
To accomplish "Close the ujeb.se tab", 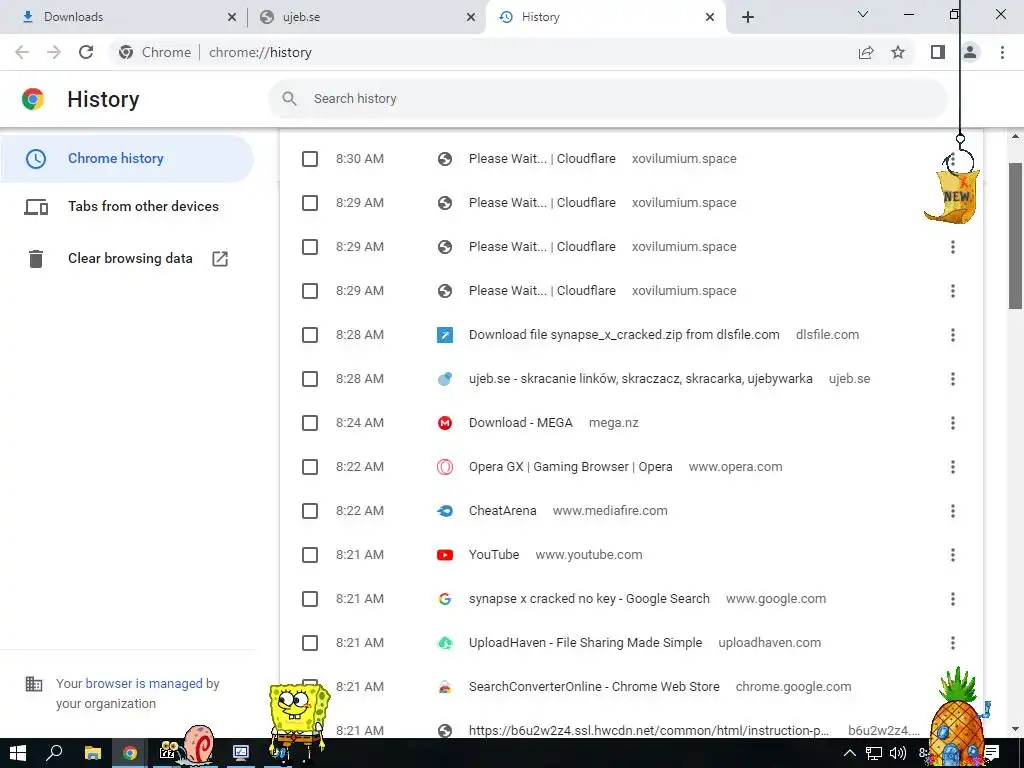I will [x=471, y=17].
